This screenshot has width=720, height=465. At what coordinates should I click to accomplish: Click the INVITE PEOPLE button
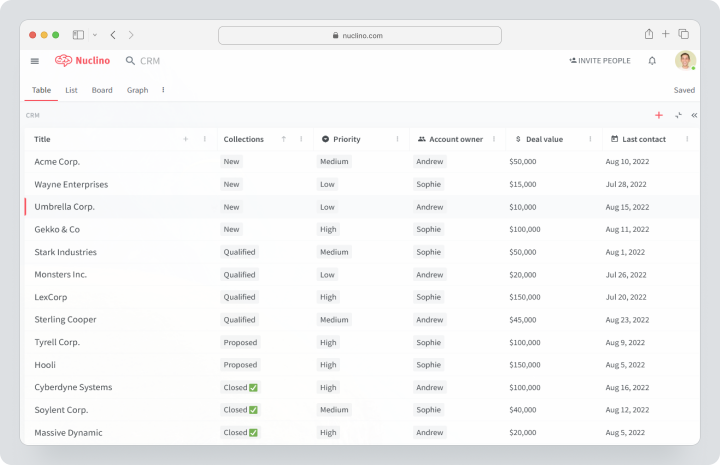(x=600, y=61)
